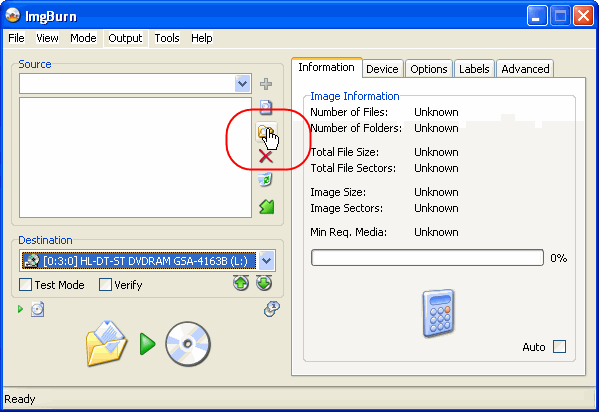Switch to the Device tab

pos(382,69)
